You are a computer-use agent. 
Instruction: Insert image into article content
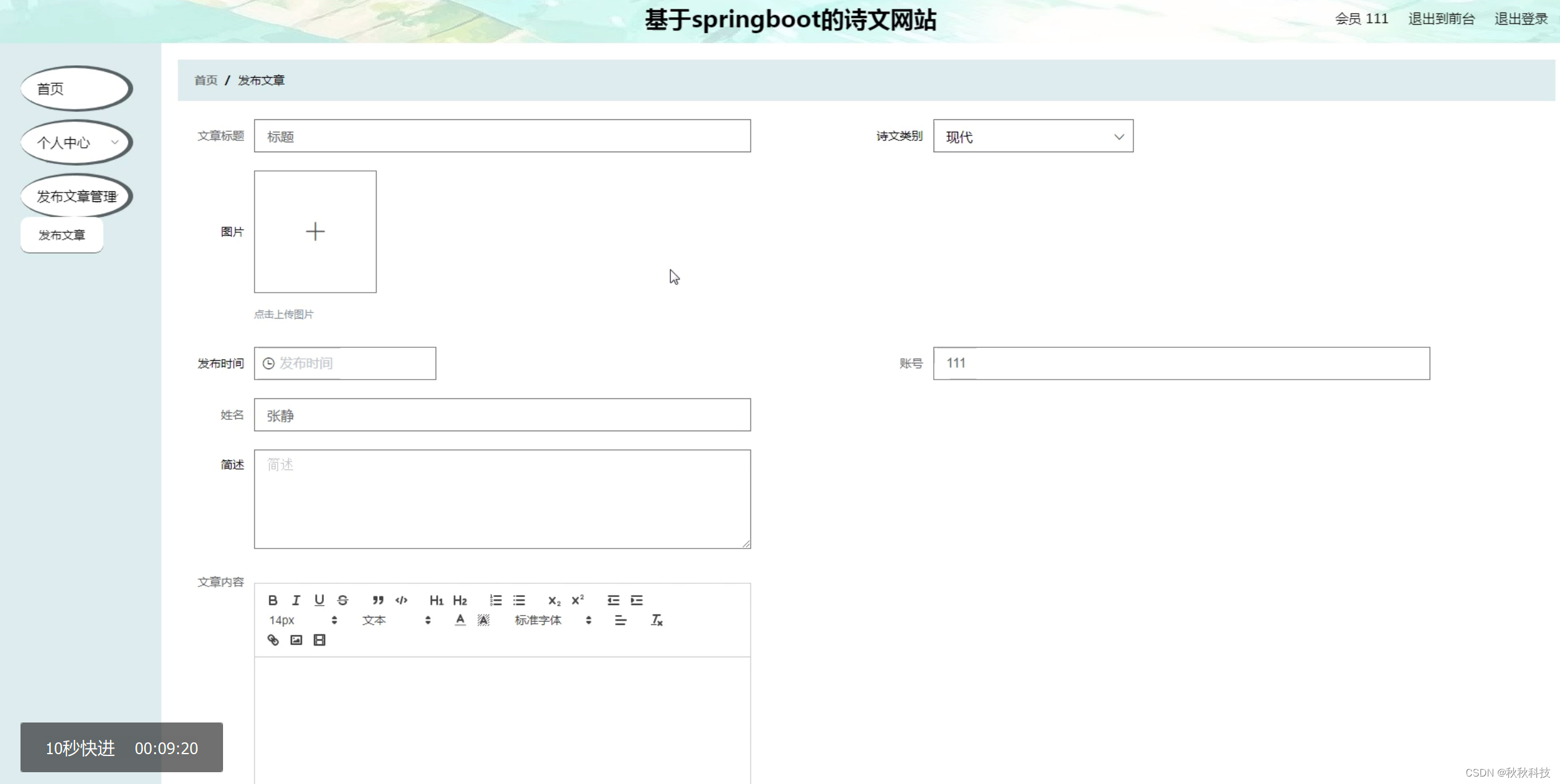tap(296, 640)
